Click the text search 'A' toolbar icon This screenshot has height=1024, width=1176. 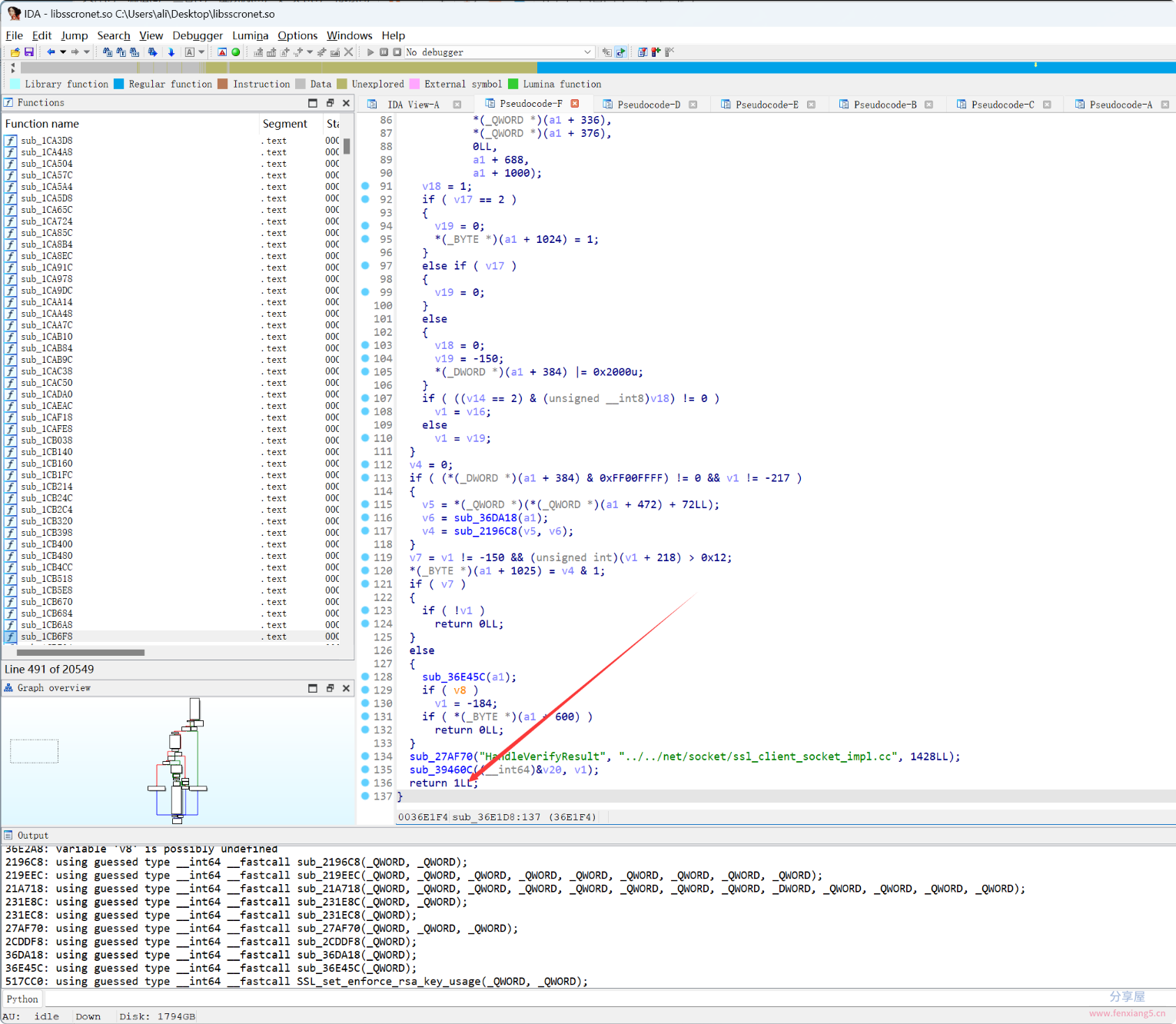[190, 52]
